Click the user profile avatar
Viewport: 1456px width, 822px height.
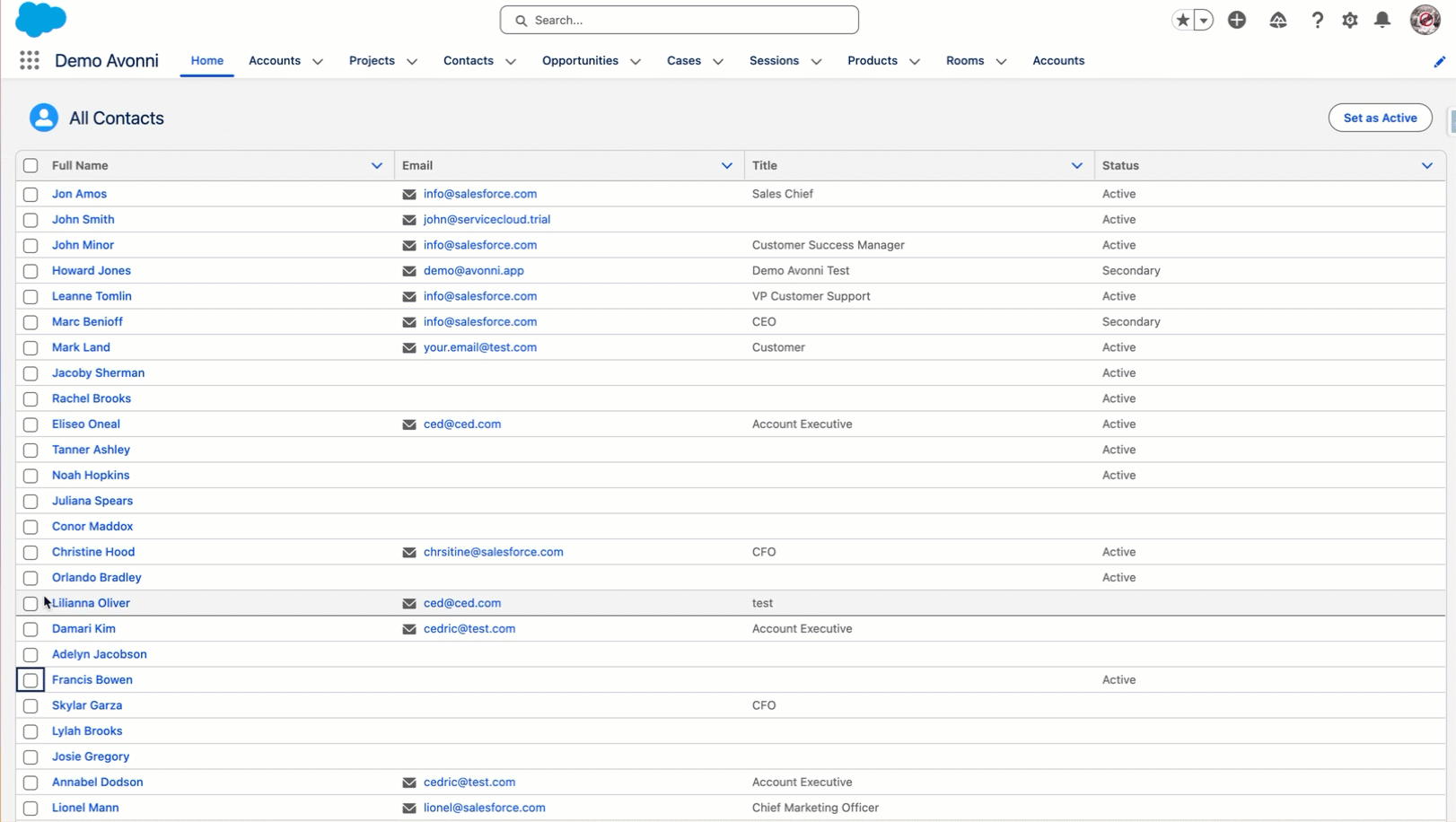(1425, 20)
